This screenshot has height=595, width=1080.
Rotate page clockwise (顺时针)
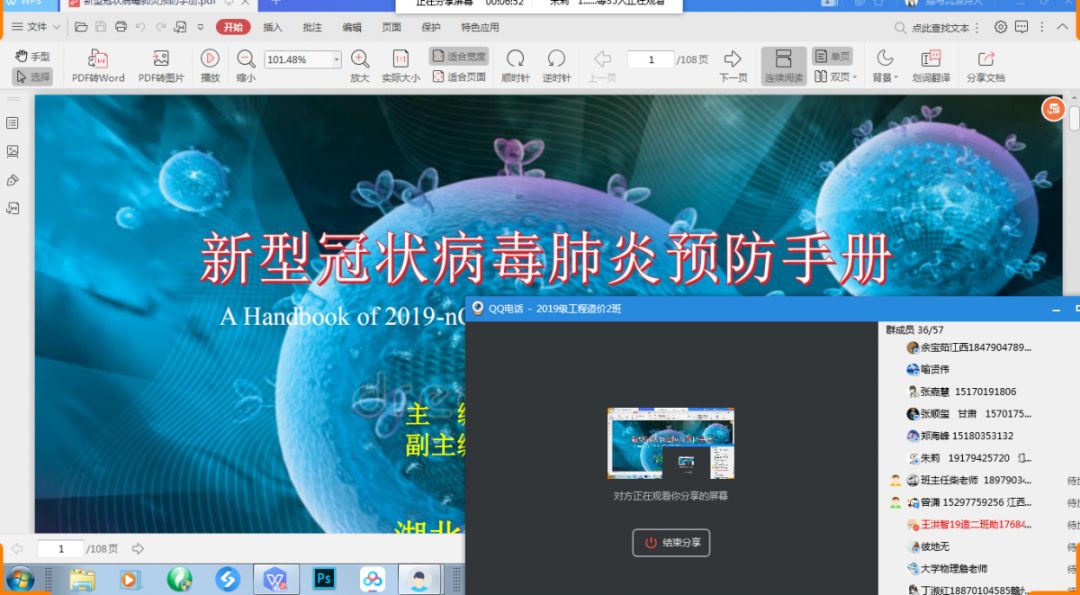pos(515,66)
